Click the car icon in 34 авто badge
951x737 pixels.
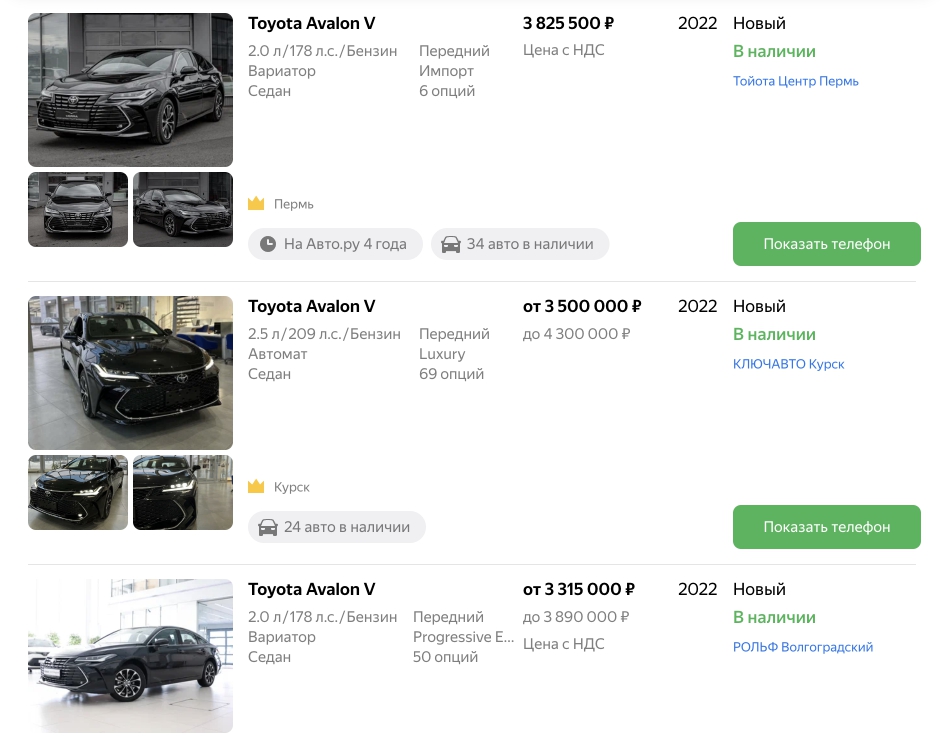(x=451, y=244)
